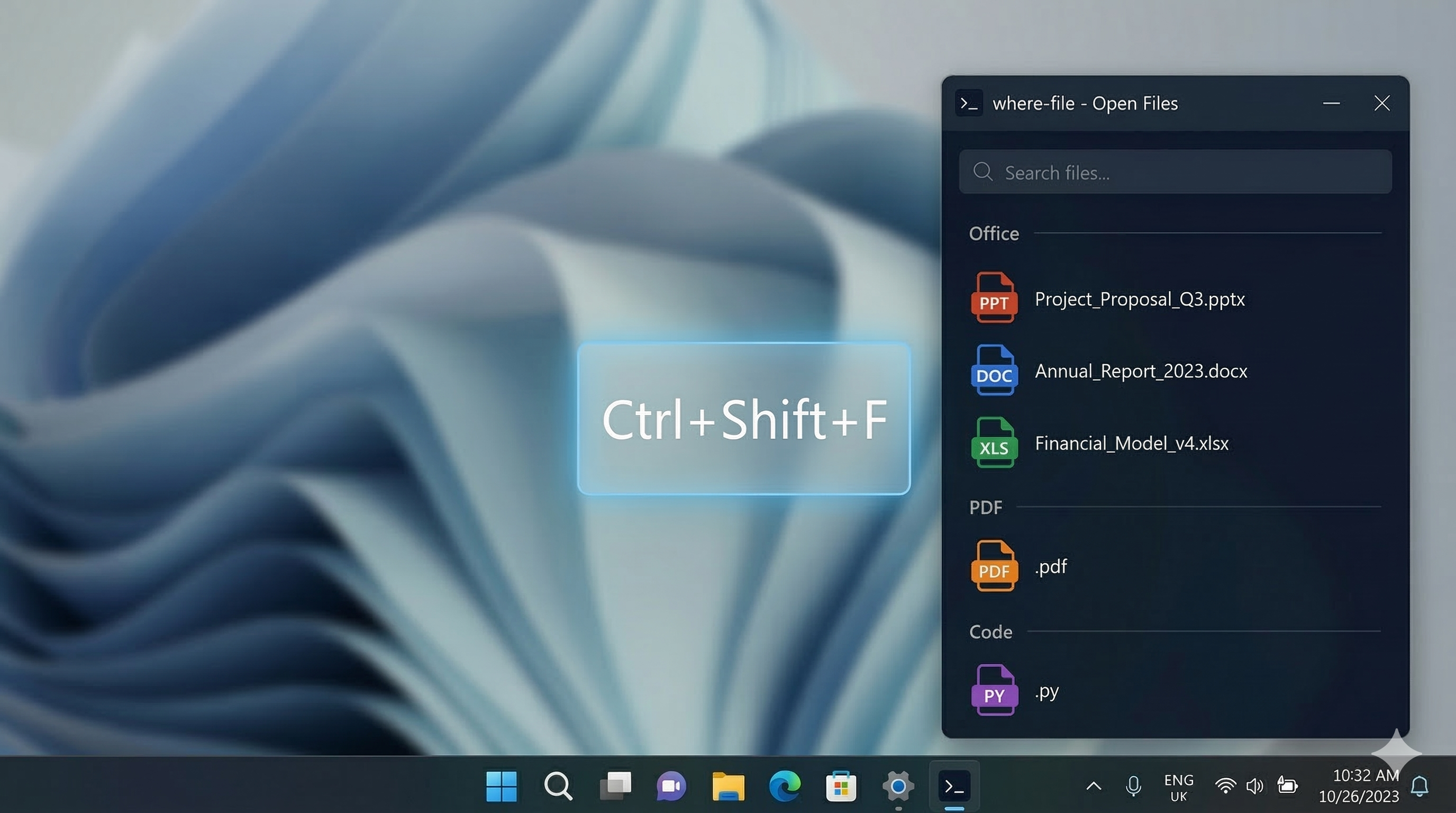Click the blue DOC file icon
The width and height of the screenshot is (1456, 813).
point(994,371)
